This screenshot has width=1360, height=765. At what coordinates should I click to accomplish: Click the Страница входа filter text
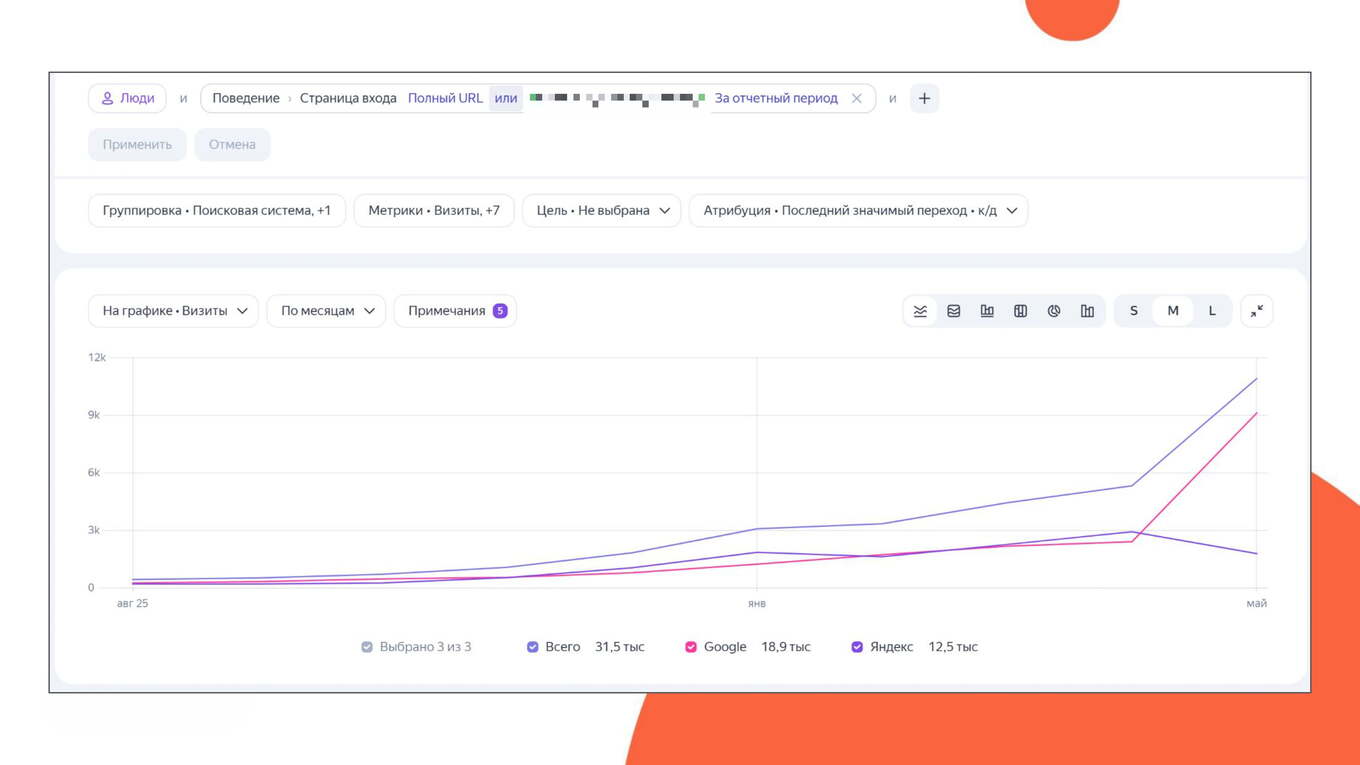click(x=348, y=98)
